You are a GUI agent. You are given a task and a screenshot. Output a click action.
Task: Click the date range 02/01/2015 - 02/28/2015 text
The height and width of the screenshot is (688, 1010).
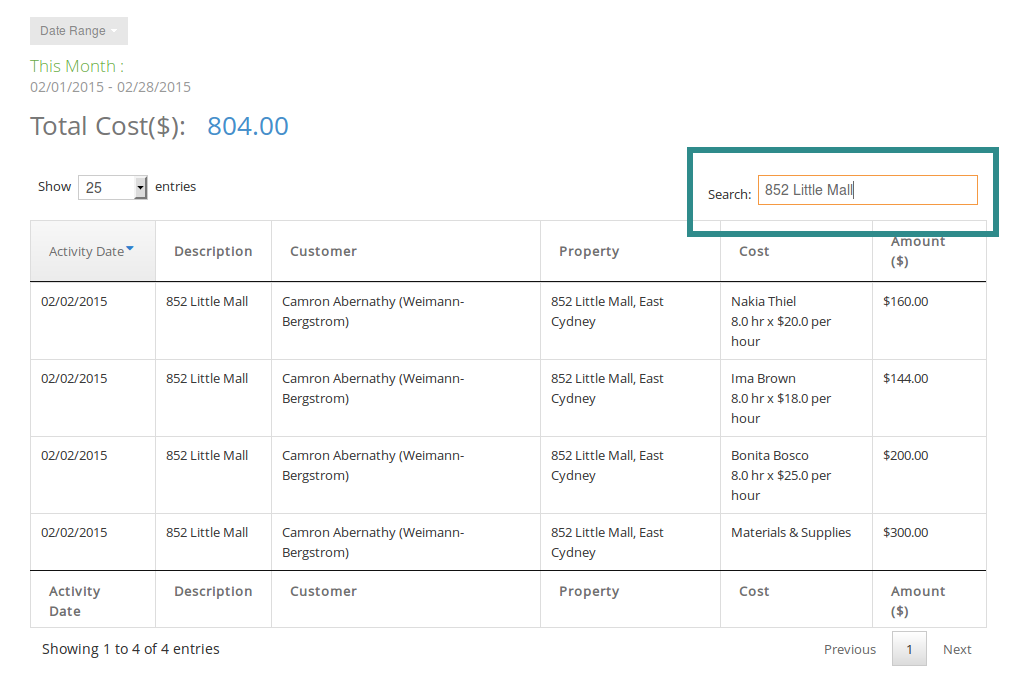coord(110,87)
